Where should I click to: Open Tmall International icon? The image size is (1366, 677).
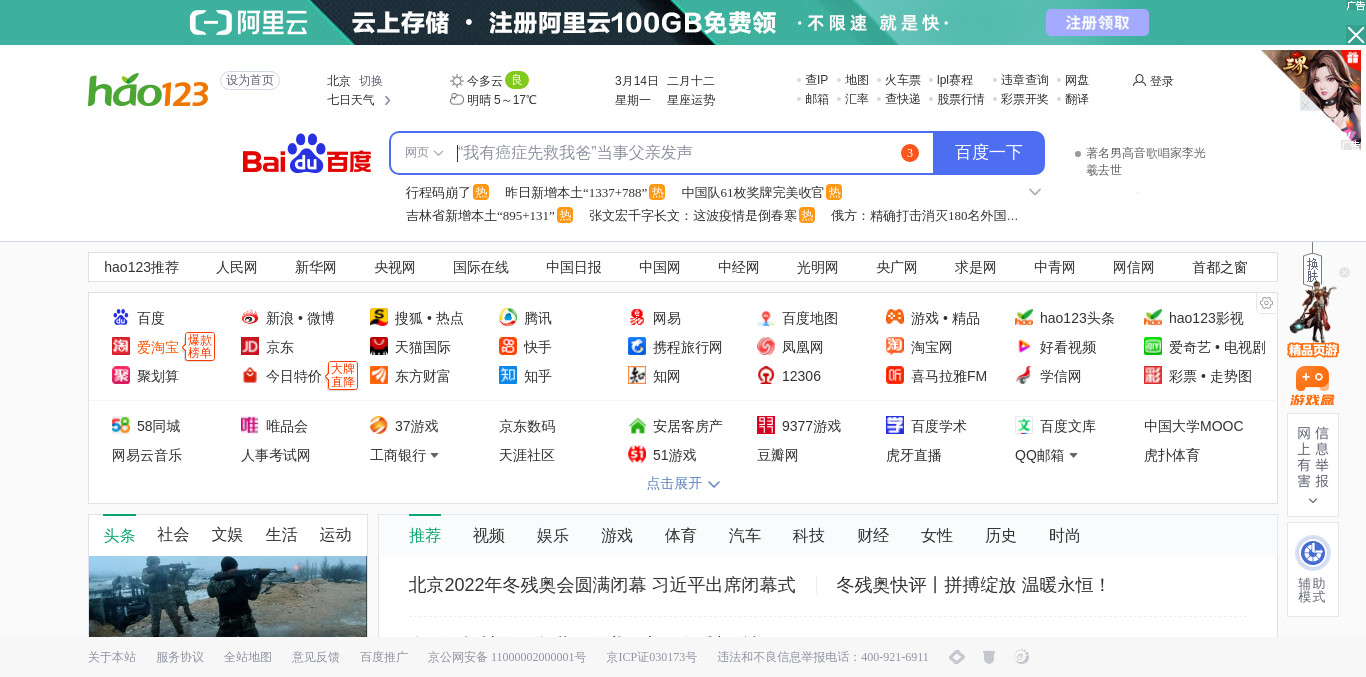pos(379,347)
